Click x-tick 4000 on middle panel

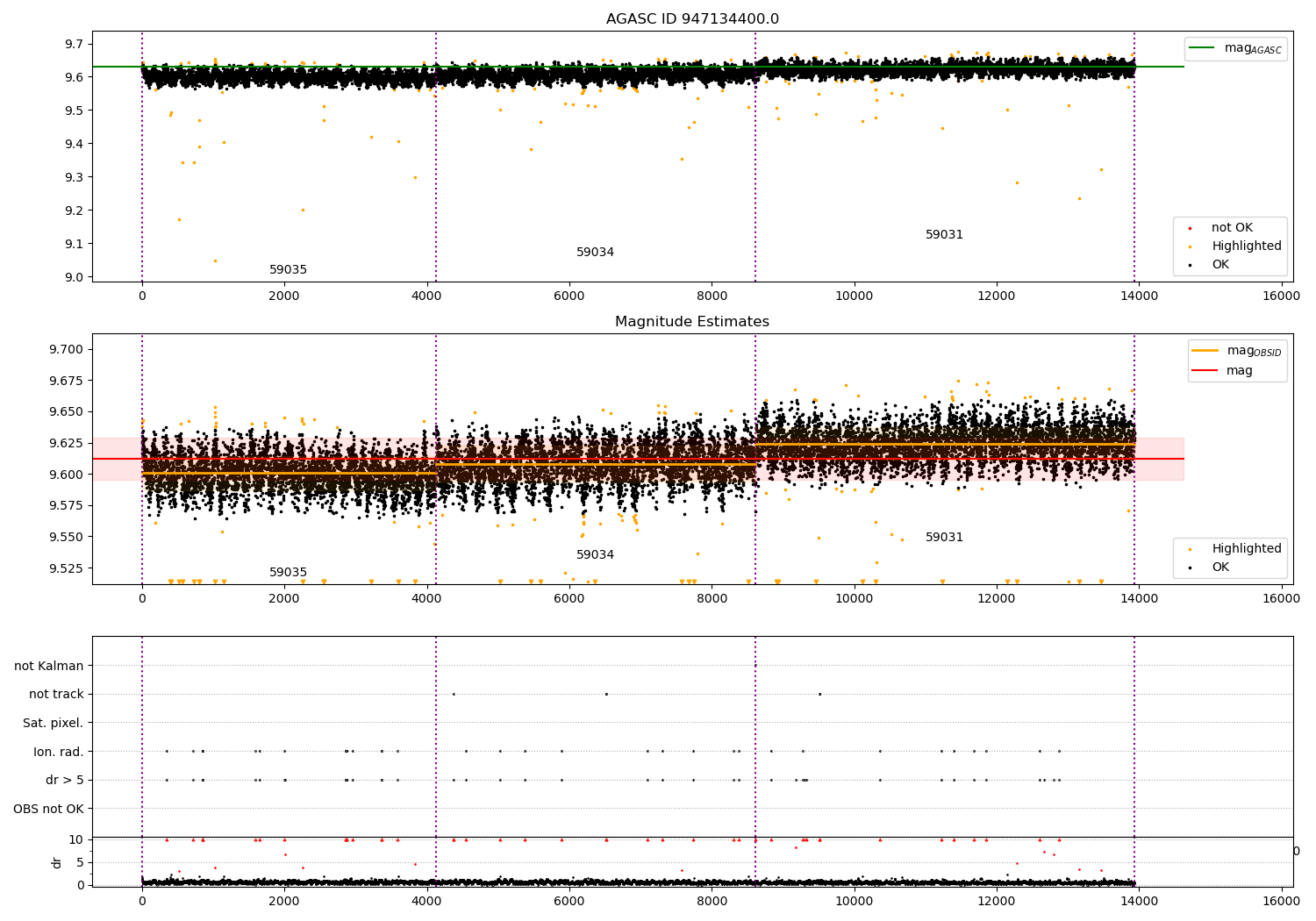(x=426, y=598)
